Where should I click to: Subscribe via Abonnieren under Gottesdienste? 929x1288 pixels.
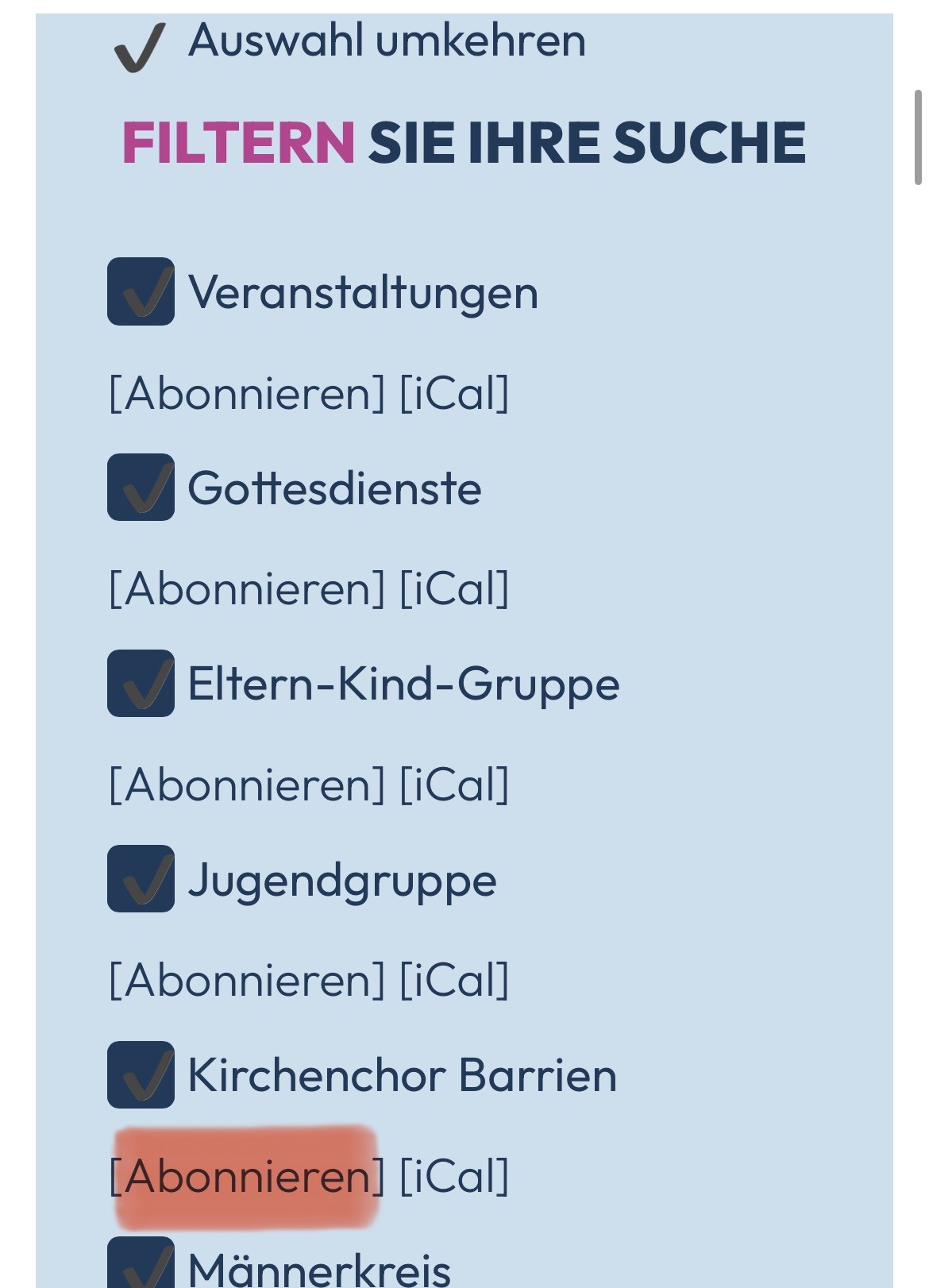(x=246, y=589)
